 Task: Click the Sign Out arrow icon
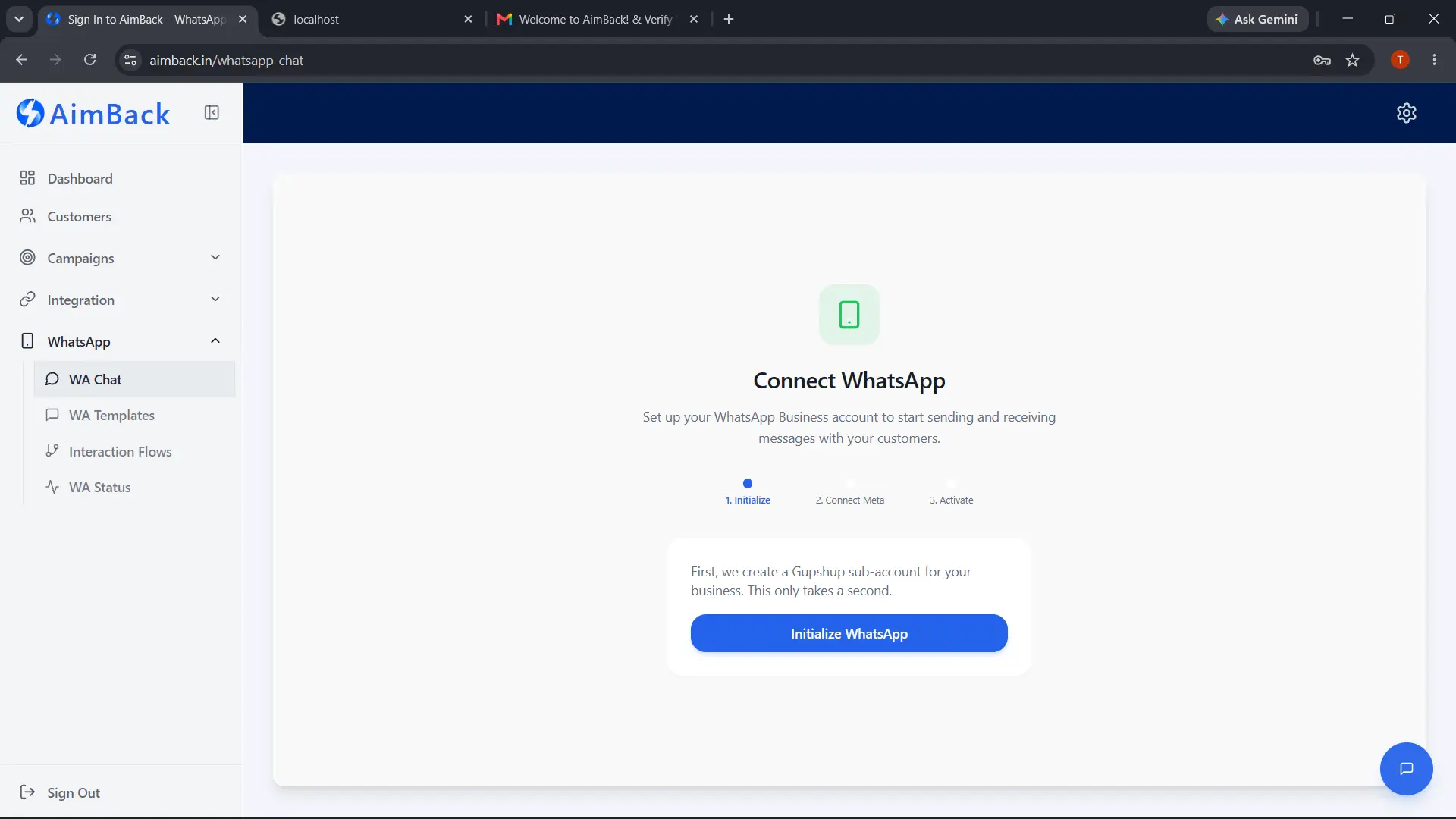(x=27, y=792)
